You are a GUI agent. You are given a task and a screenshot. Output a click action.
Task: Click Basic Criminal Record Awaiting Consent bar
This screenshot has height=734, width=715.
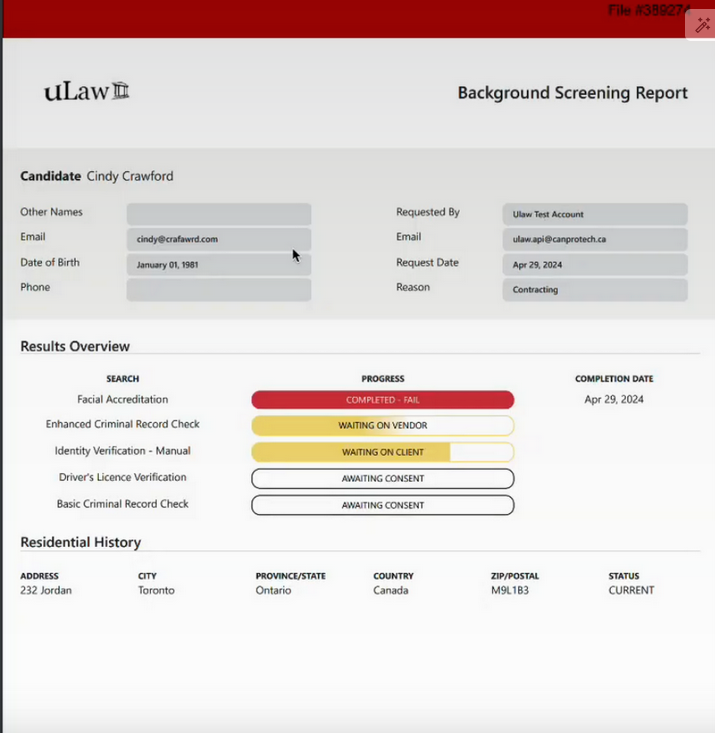click(383, 505)
